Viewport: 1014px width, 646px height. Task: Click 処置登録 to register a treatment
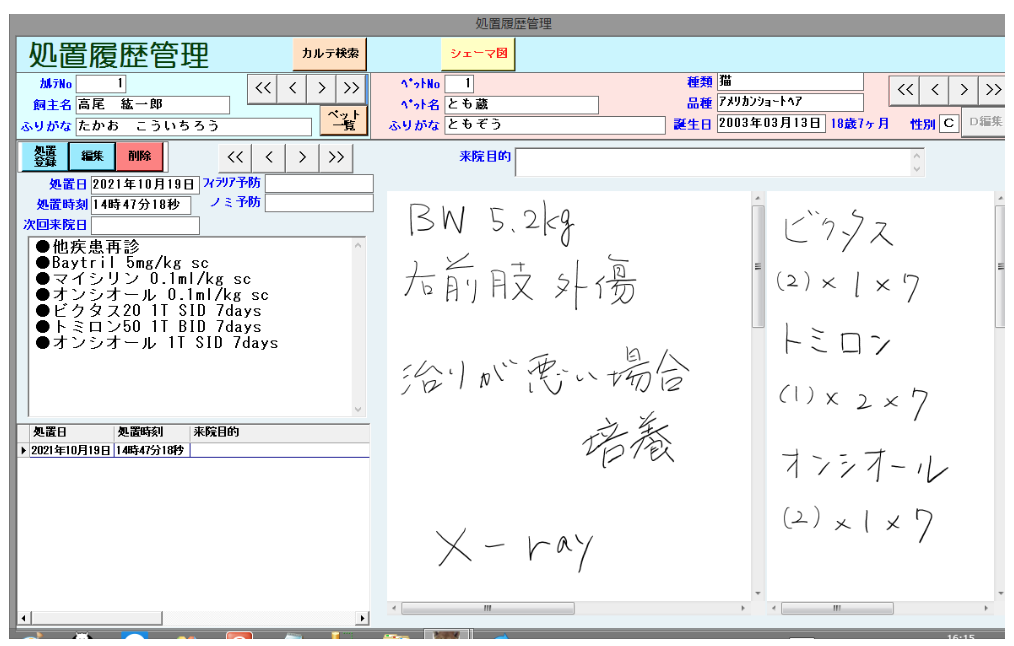(x=45, y=156)
